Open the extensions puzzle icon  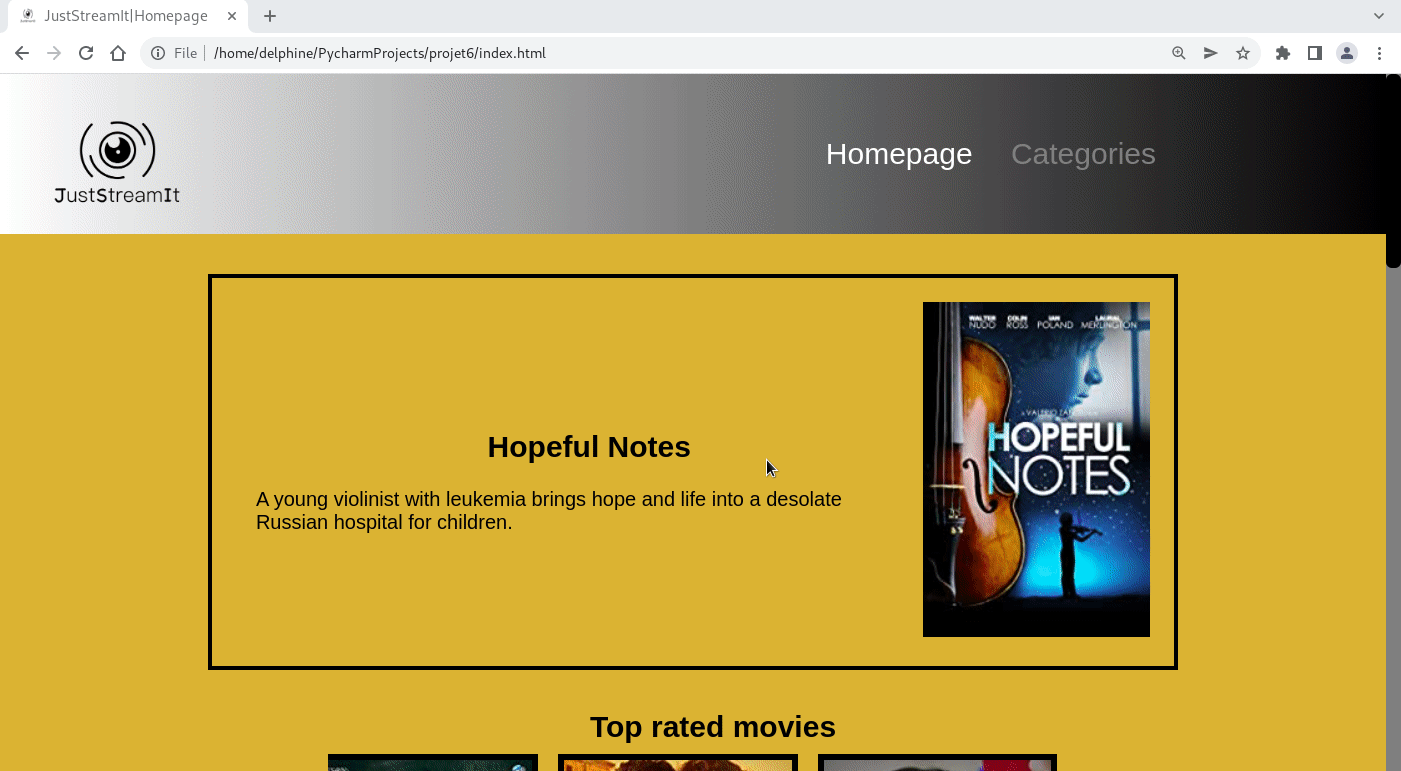pyautogui.click(x=1283, y=53)
